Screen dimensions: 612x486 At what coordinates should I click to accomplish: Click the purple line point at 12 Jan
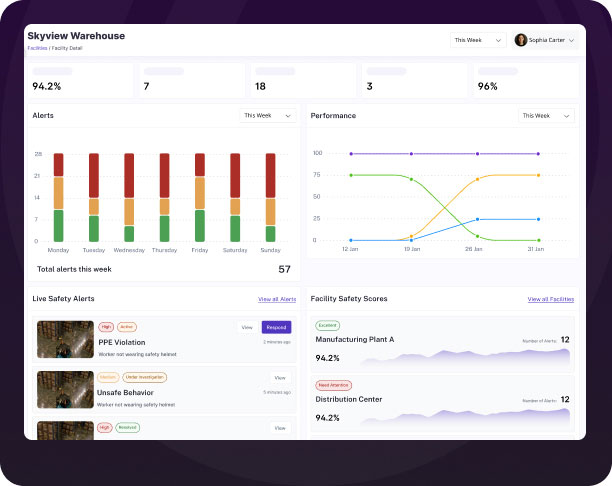(x=351, y=154)
